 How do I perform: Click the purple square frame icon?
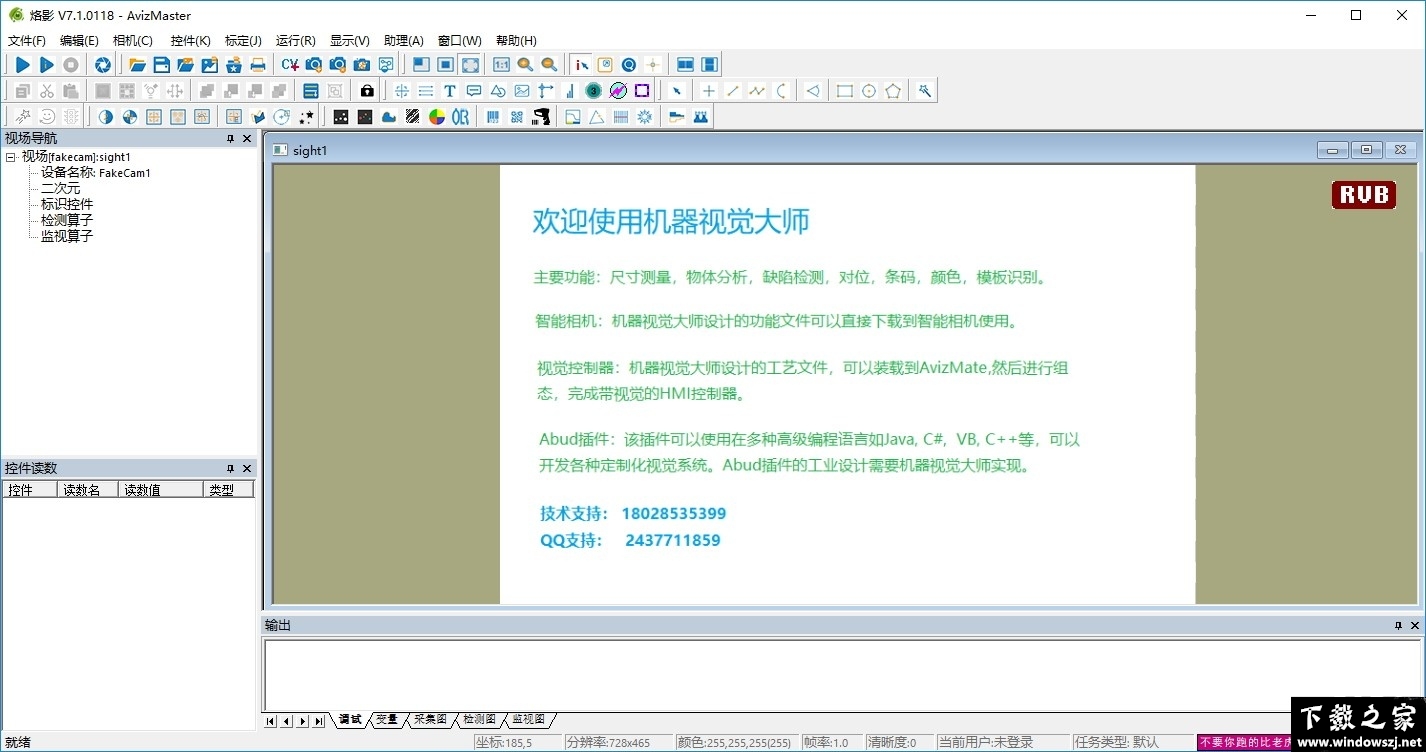[x=642, y=91]
